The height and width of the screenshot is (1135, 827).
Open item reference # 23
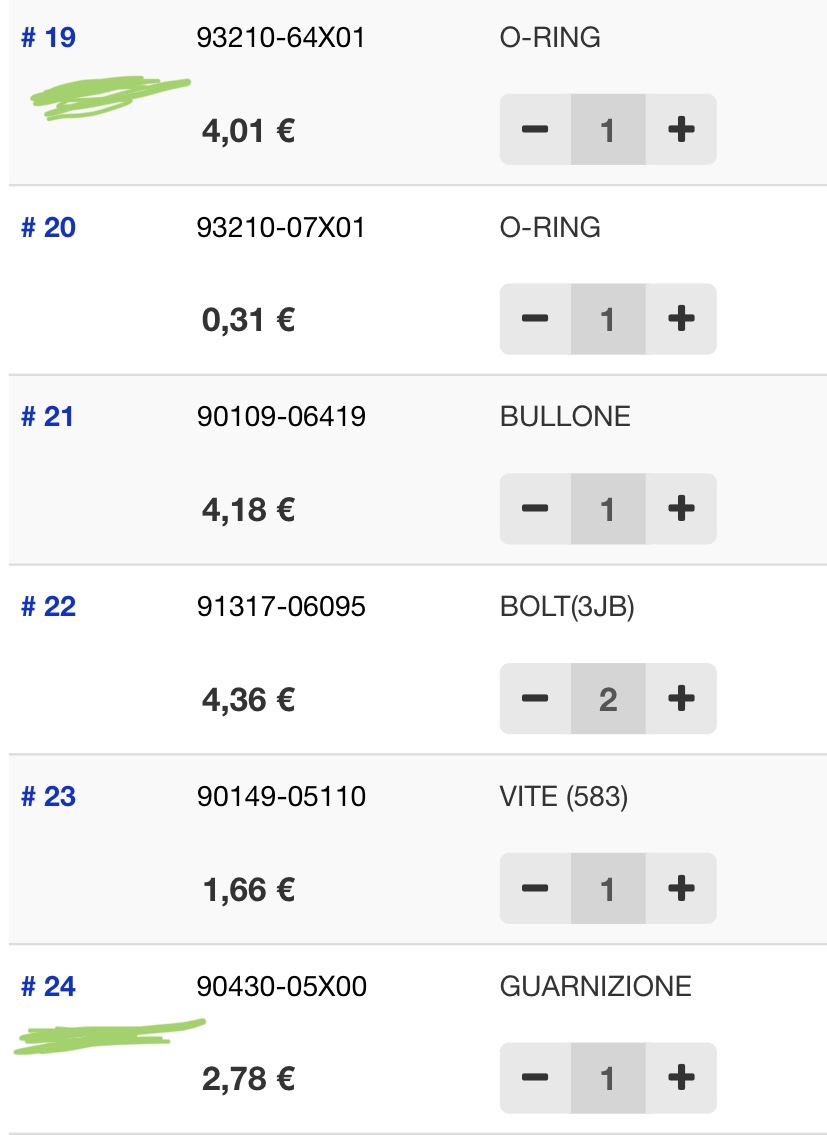tap(49, 796)
